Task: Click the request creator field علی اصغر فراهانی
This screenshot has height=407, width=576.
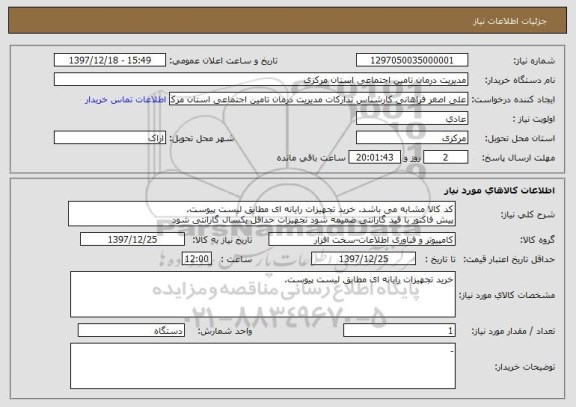Action: [318, 99]
